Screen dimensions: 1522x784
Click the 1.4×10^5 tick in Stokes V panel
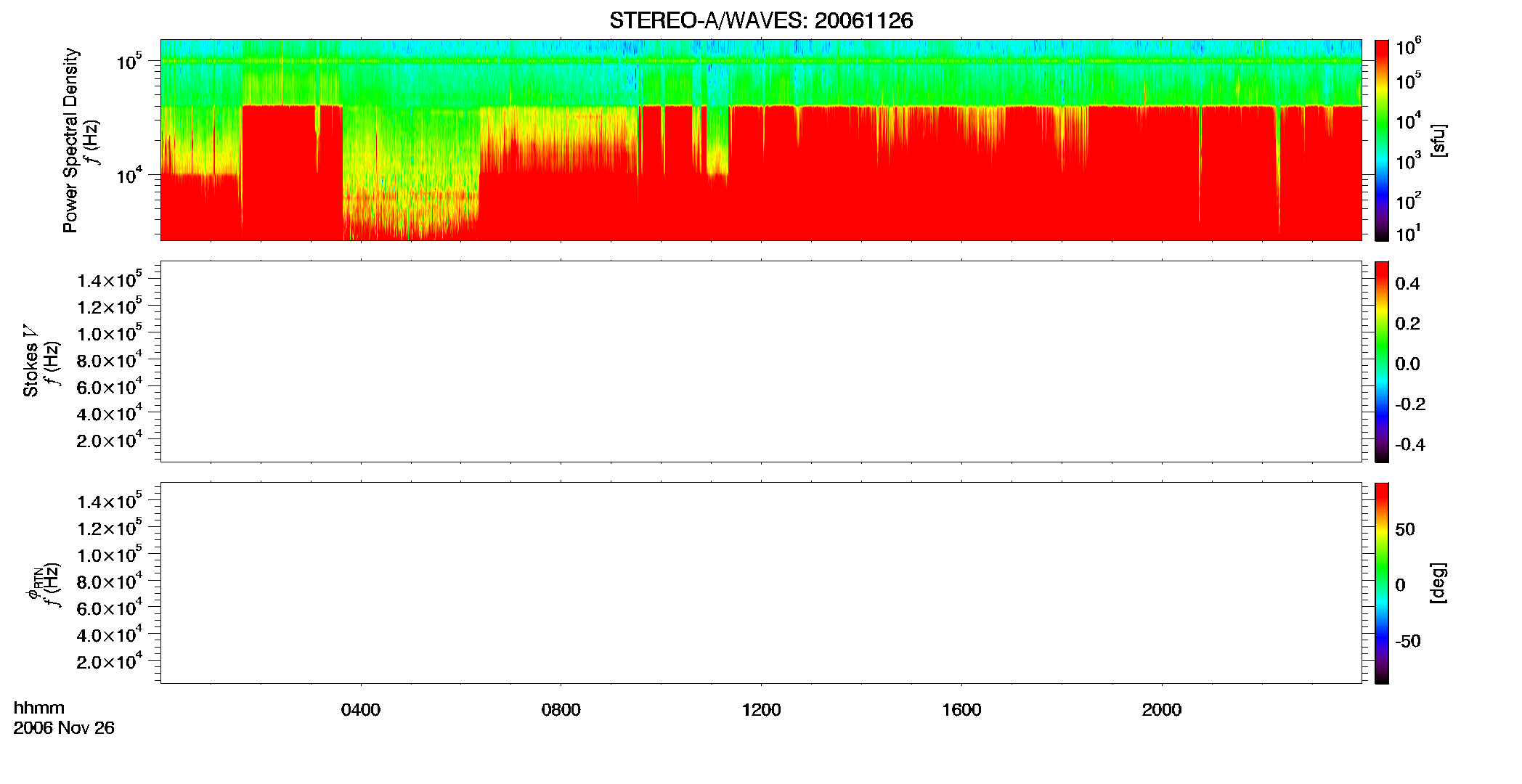[110, 279]
